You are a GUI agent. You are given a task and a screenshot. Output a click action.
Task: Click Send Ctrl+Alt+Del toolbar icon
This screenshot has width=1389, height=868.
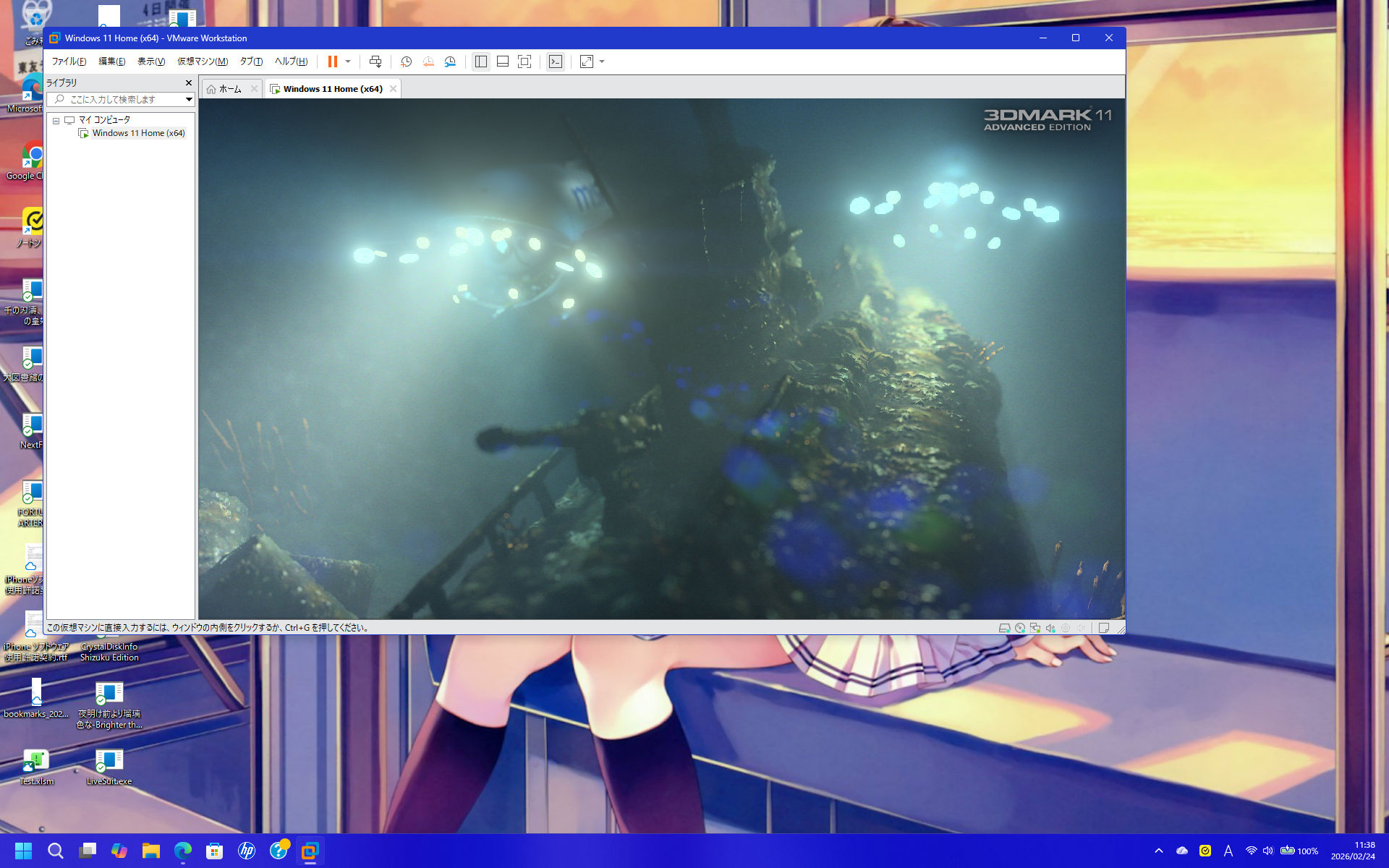[375, 61]
